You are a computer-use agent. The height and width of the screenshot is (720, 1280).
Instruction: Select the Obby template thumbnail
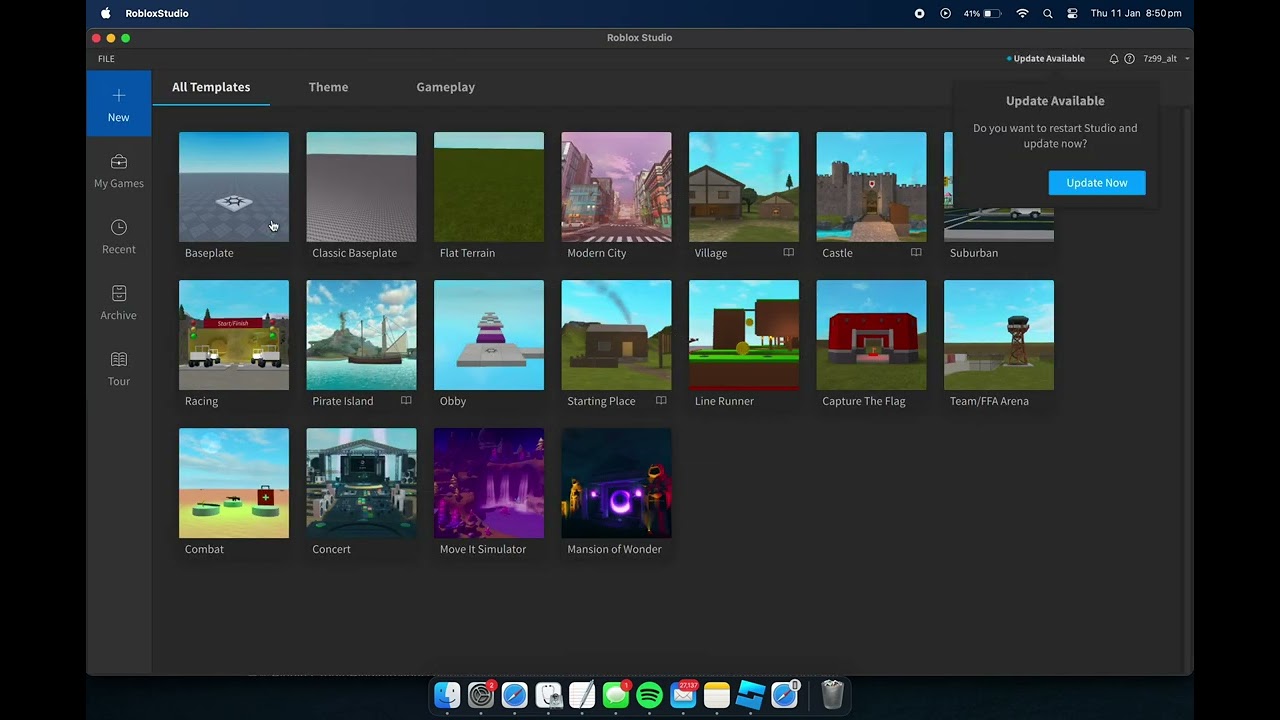tap(488, 335)
